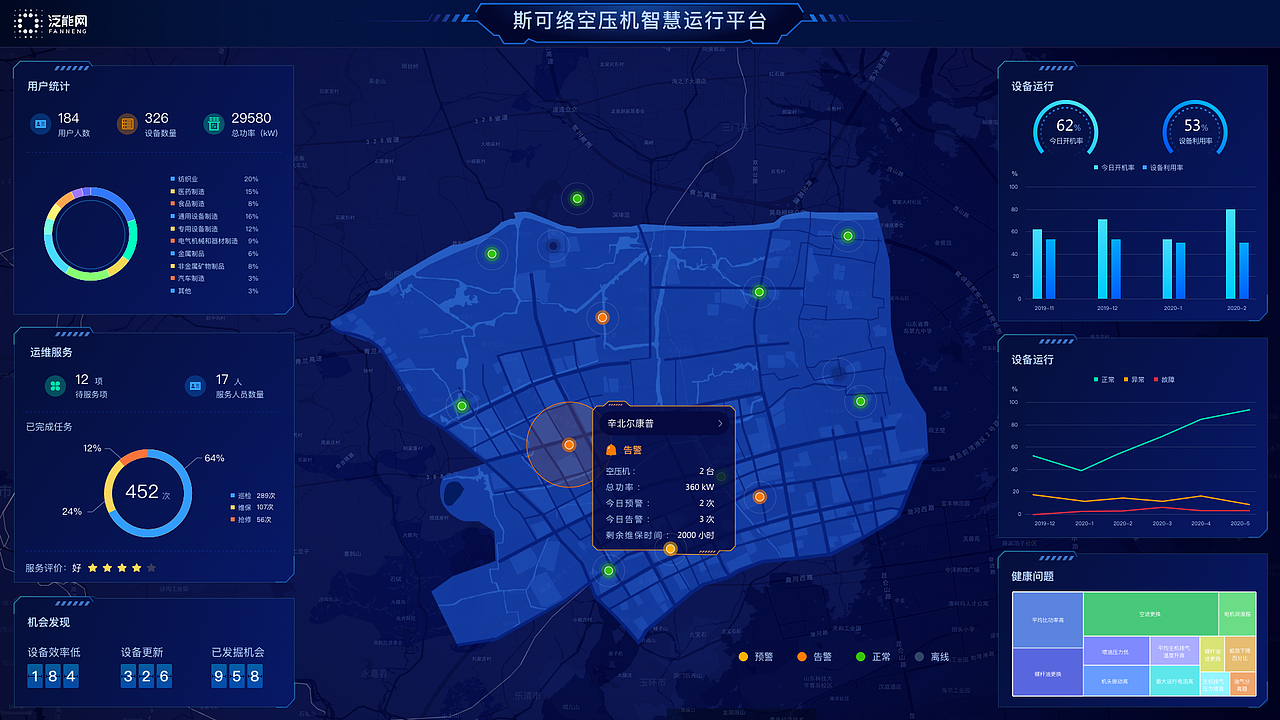Click the green marker at the map's west edge

click(461, 406)
